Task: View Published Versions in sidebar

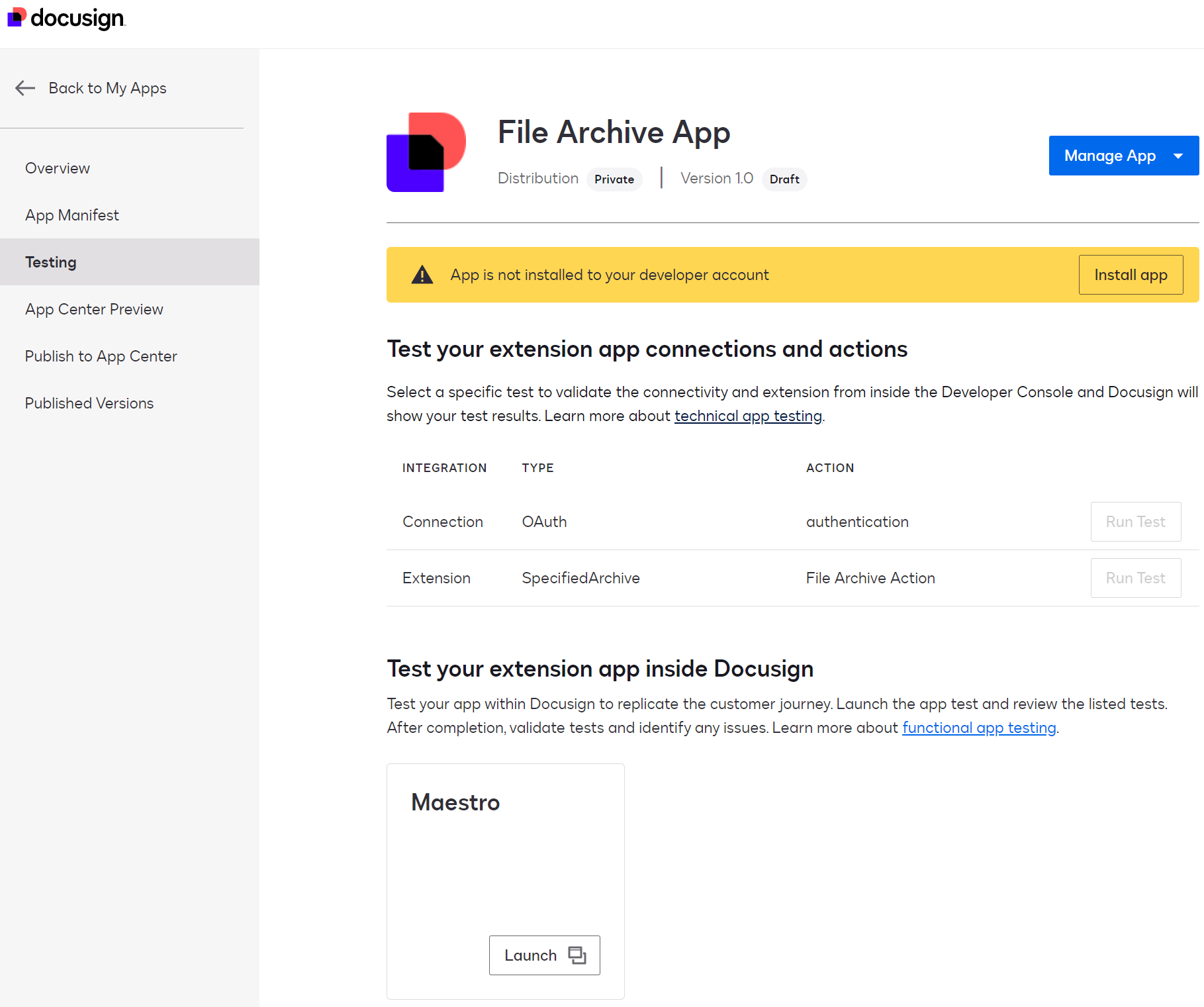Action: coord(89,403)
